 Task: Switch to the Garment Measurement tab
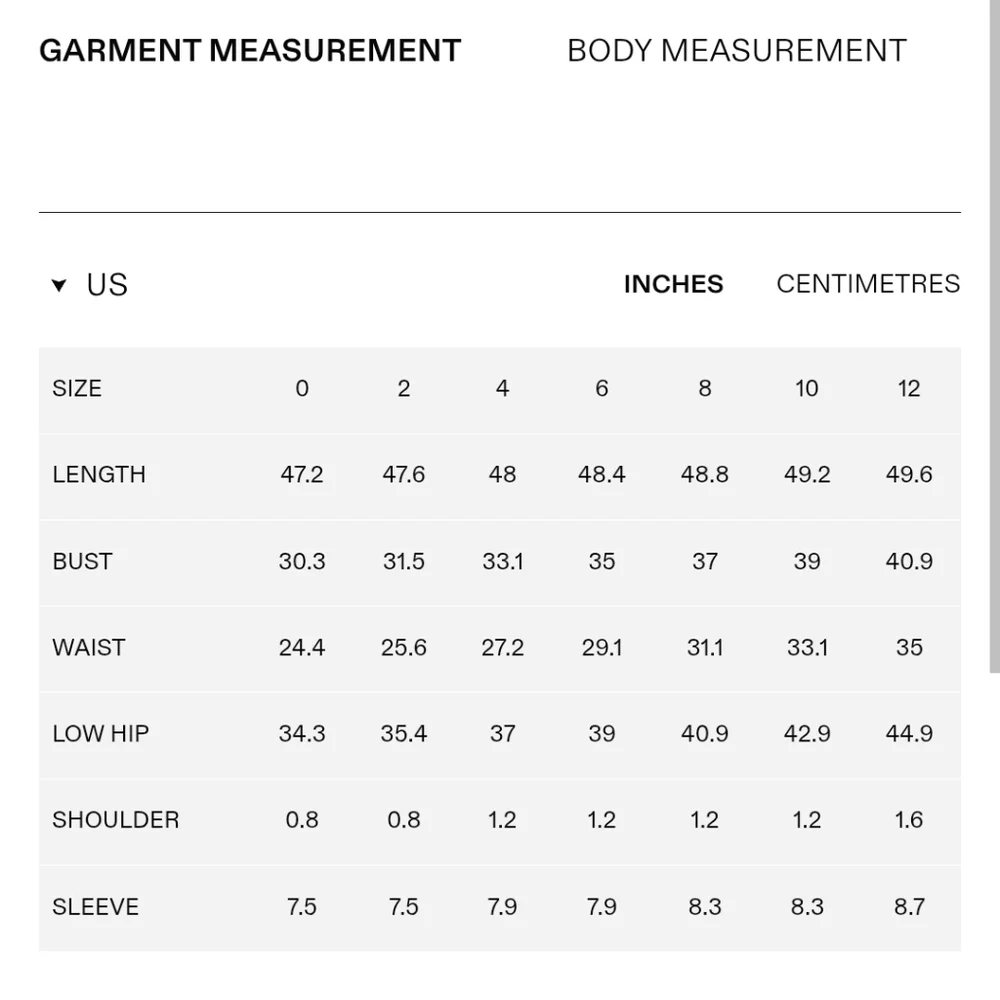pyautogui.click(x=250, y=51)
